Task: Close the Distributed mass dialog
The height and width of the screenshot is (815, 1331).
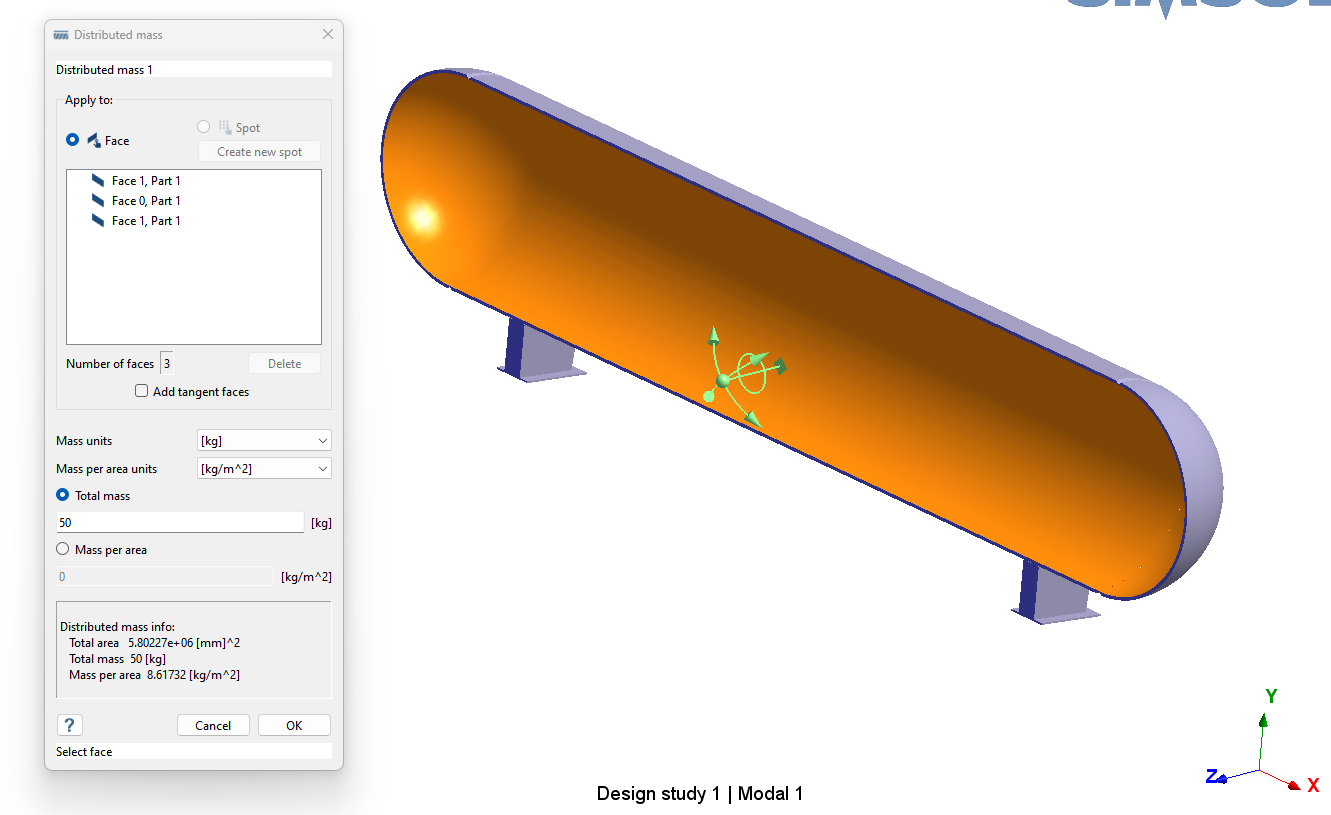Action: (327, 35)
